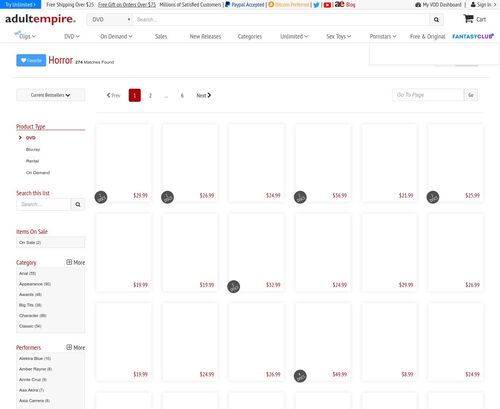Click the heart Favorite button

pos(31,60)
